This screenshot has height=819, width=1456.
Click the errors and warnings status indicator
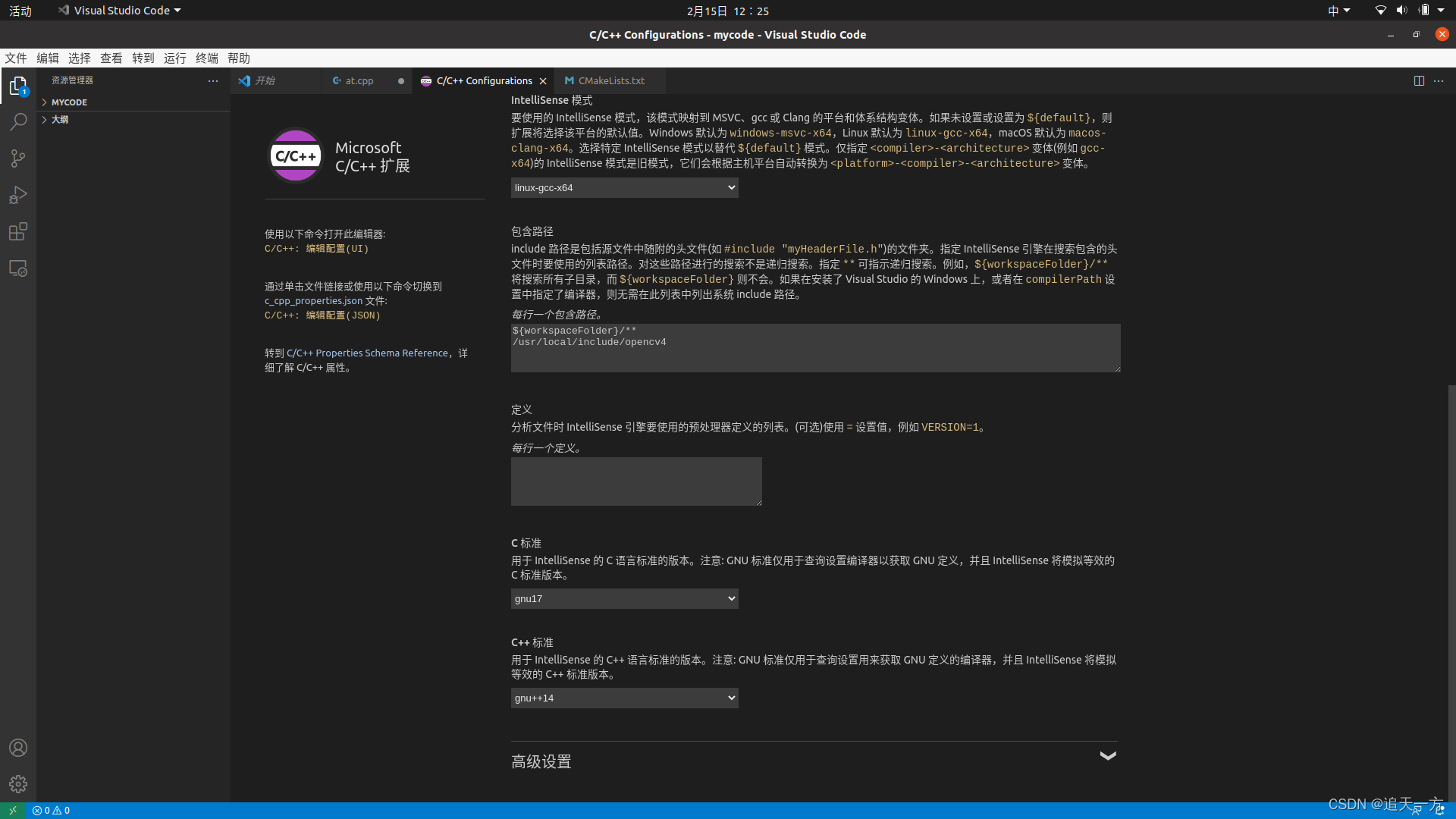point(50,810)
